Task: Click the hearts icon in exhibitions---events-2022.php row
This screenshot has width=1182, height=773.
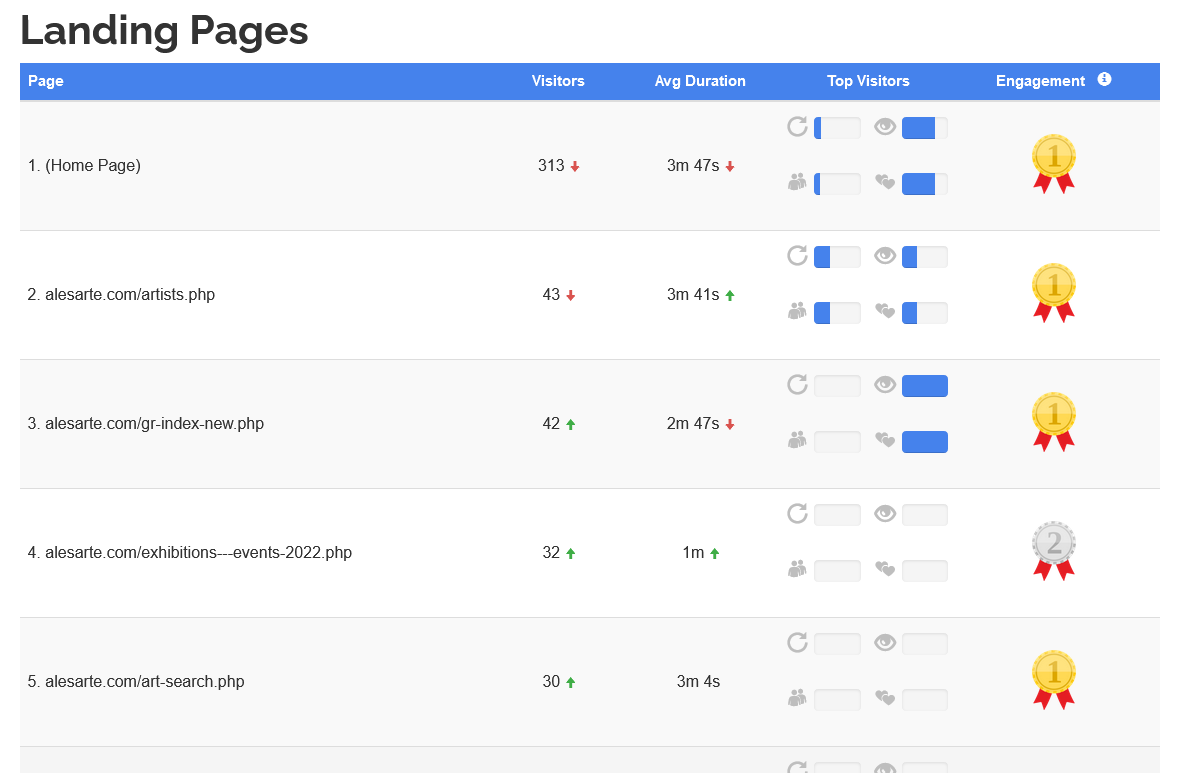Action: (x=885, y=569)
